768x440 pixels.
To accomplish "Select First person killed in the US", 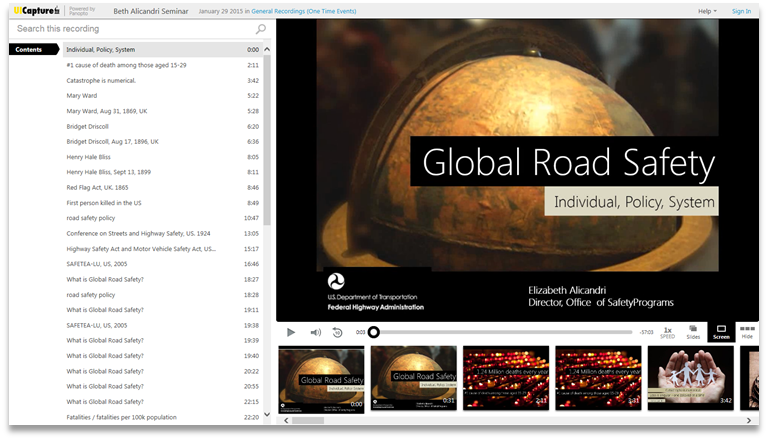I will [x=106, y=202].
